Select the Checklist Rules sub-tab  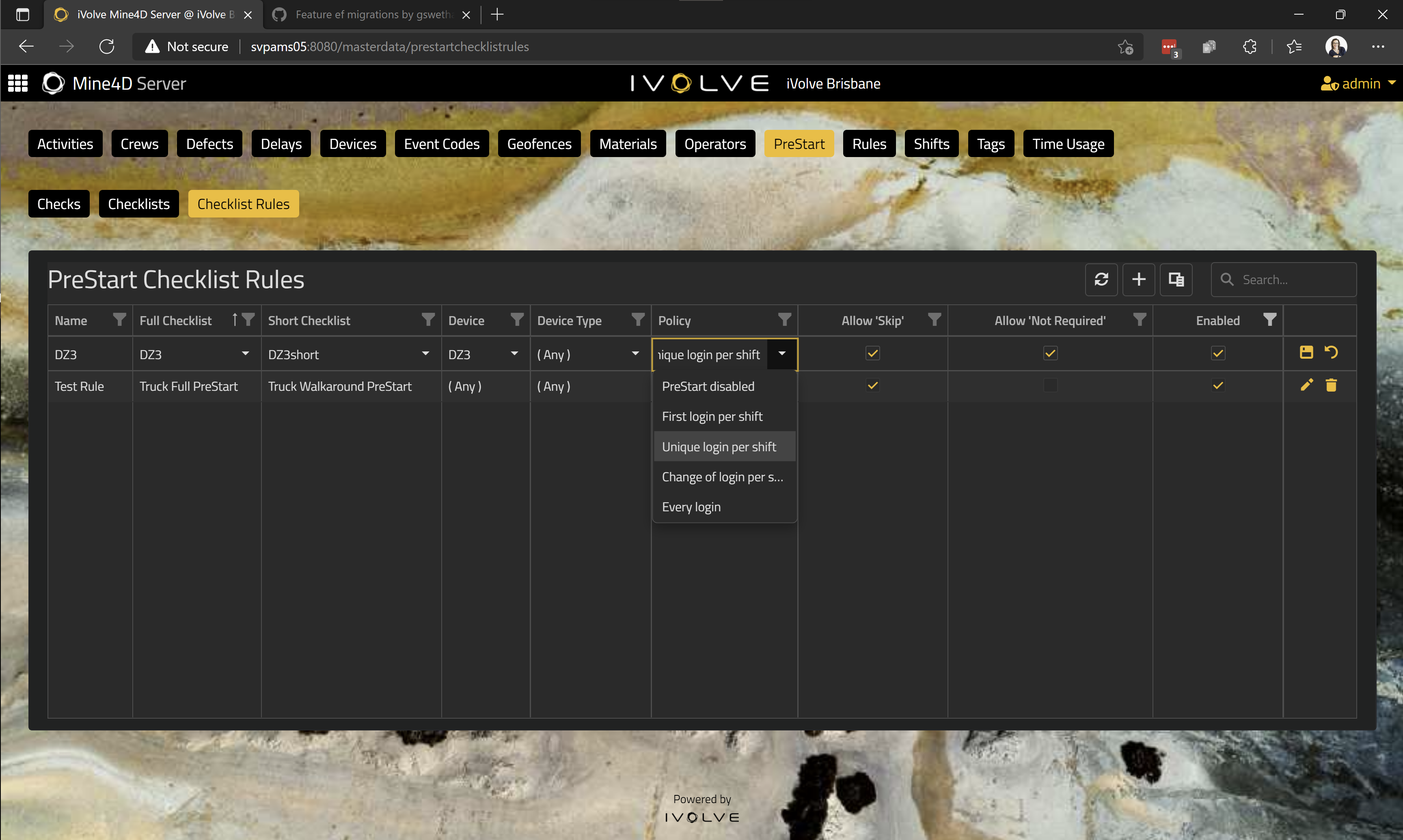(x=243, y=204)
